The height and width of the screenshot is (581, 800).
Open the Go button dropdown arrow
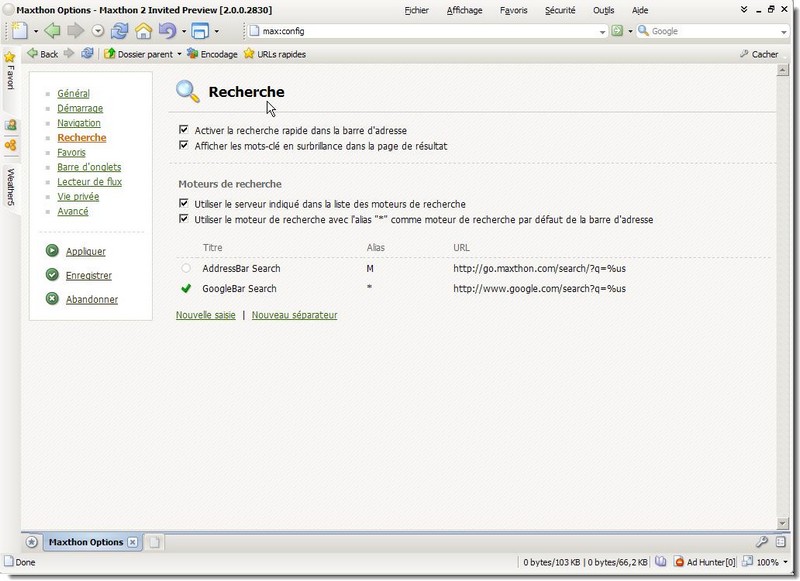coord(630,32)
